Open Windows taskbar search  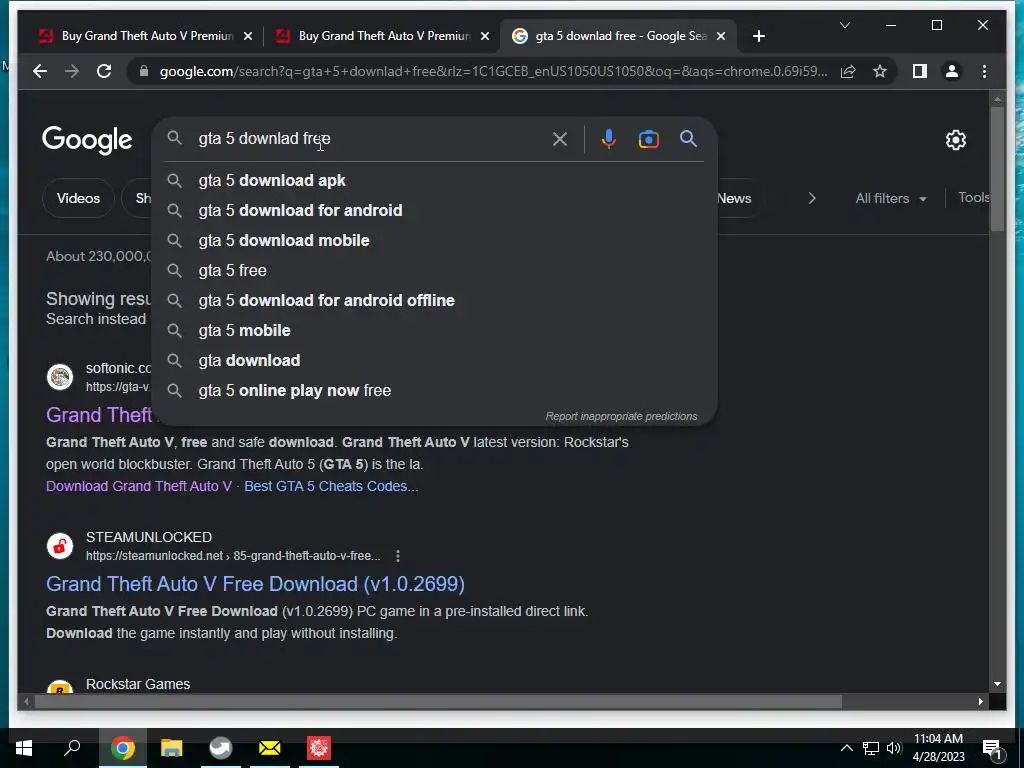pos(72,748)
